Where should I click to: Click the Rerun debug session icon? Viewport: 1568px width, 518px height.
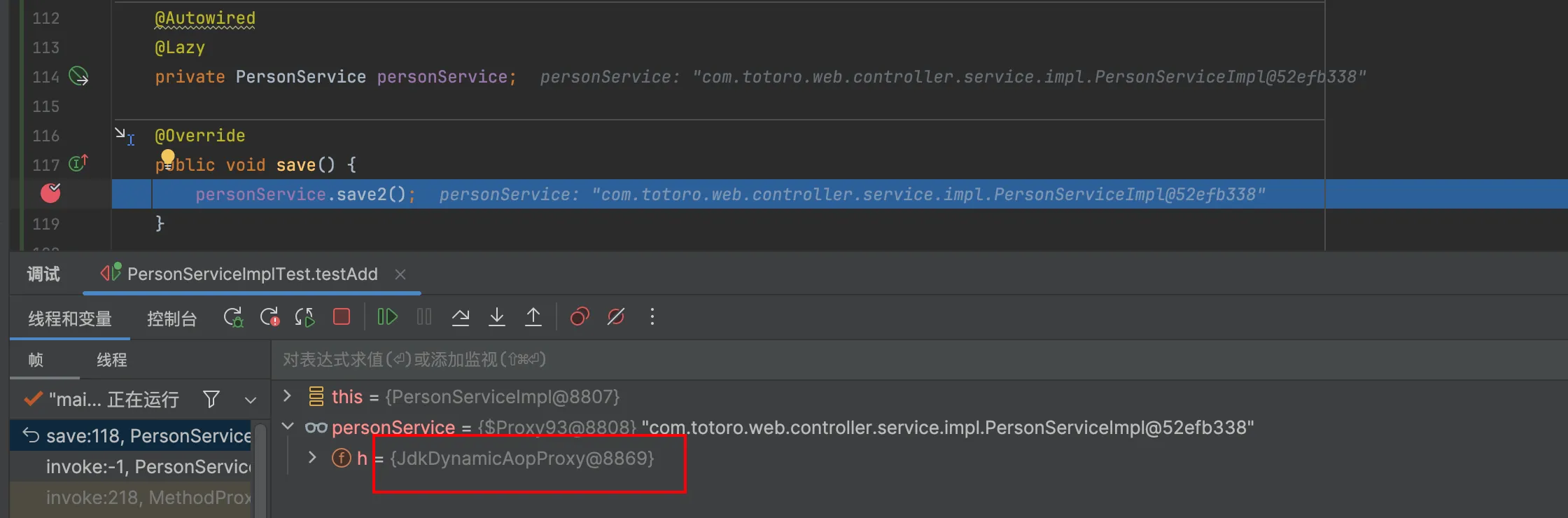pos(233,318)
